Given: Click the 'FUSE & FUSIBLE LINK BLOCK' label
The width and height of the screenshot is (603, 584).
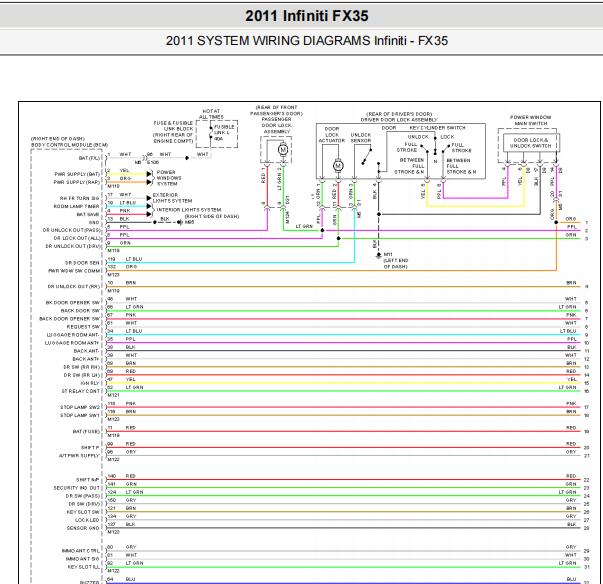Looking at the screenshot, I should pyautogui.click(x=173, y=126).
